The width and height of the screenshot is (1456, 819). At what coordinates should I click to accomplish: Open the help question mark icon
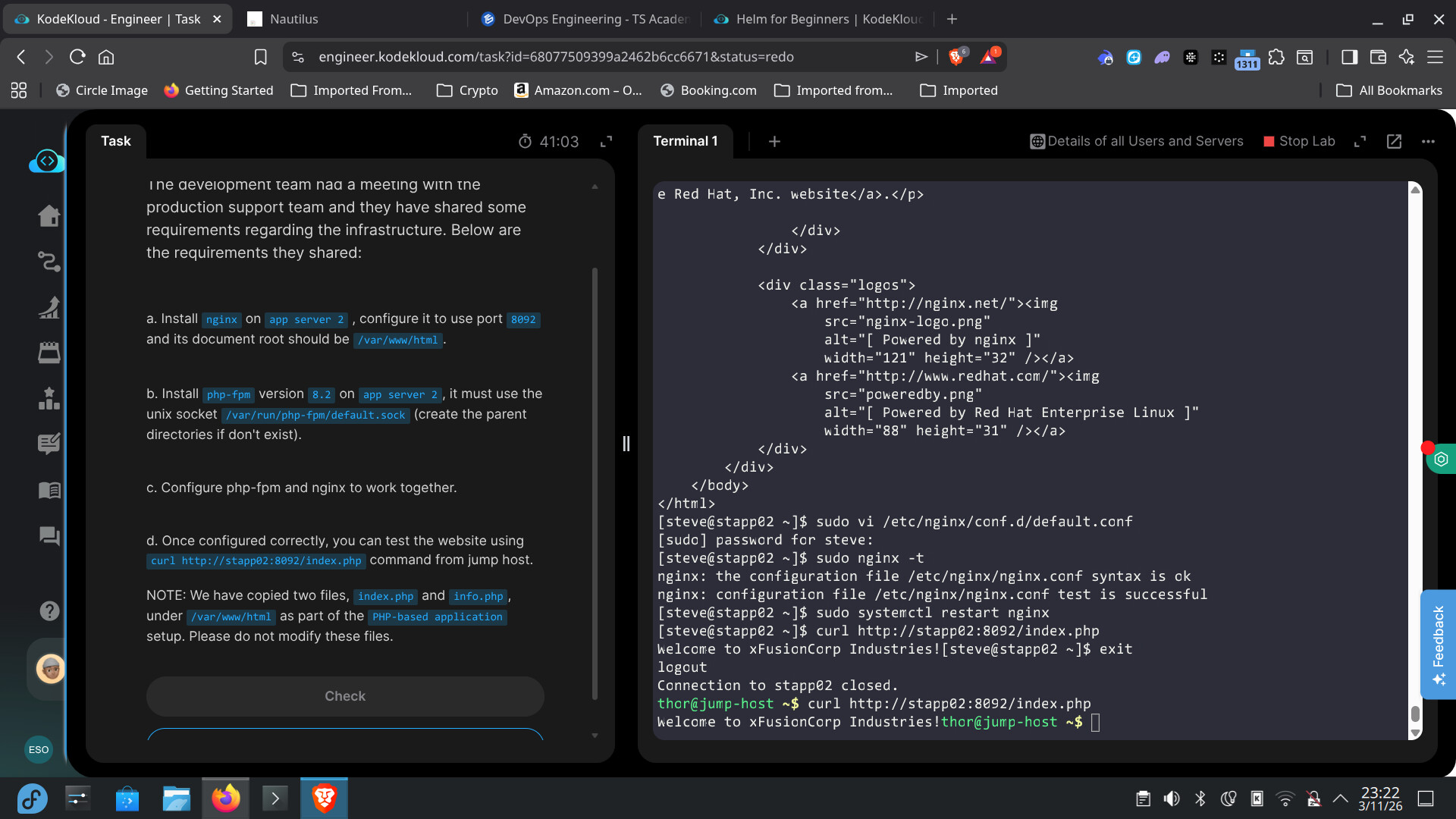tap(49, 610)
